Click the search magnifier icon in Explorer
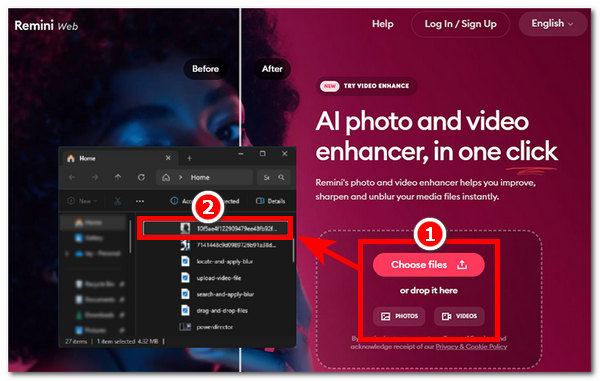Screen dimensions: 600x381 pos(282,177)
